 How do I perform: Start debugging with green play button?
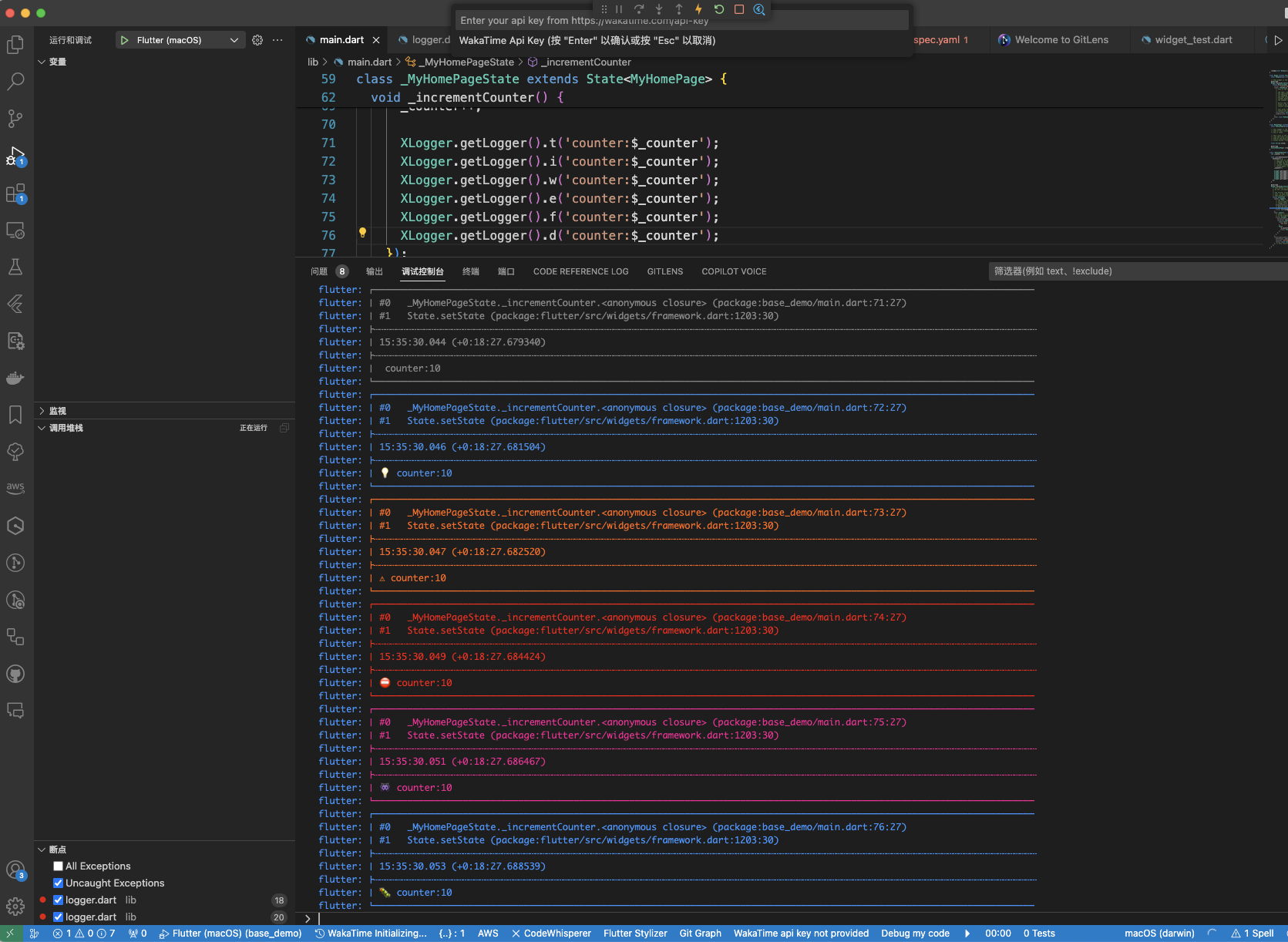125,40
